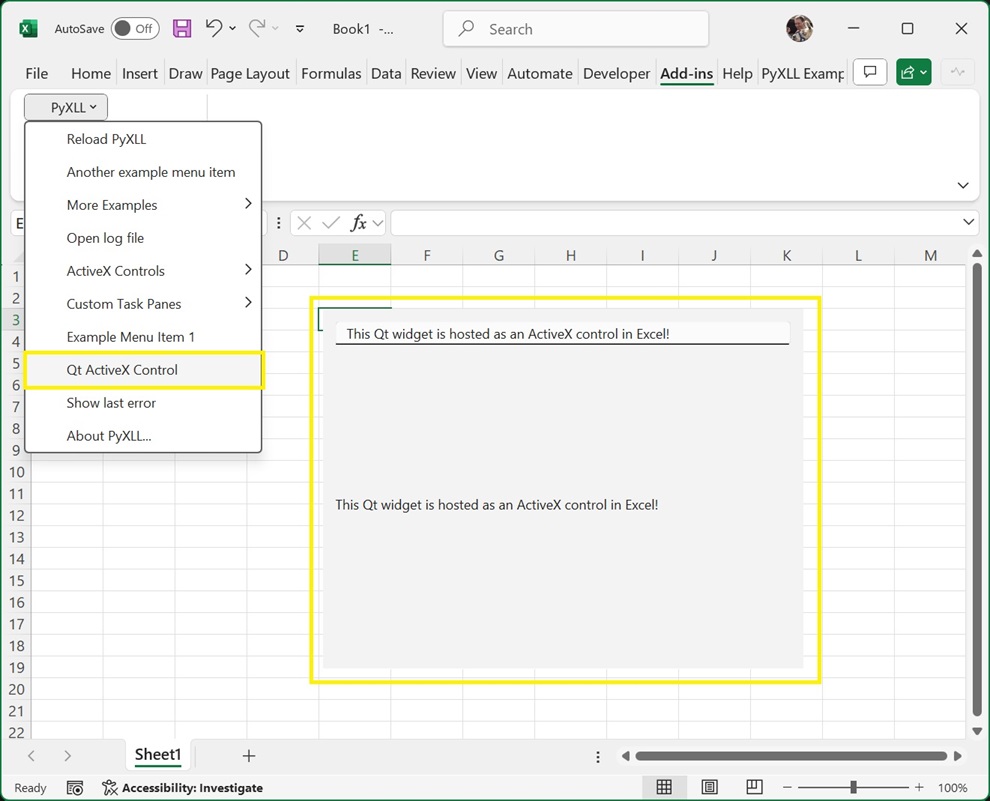This screenshot has height=801, width=990.
Task: Switch to the Data ribbon tab
Action: 386,74
